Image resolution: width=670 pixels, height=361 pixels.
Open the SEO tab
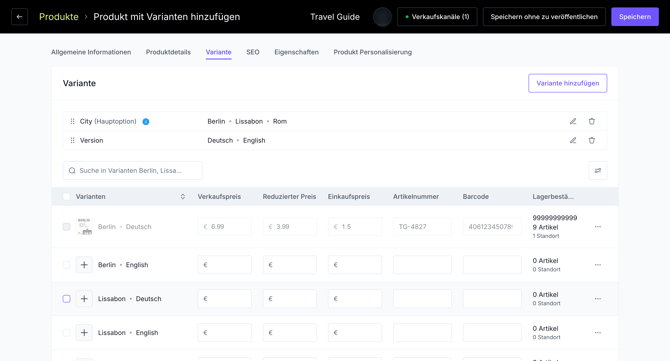(x=253, y=52)
